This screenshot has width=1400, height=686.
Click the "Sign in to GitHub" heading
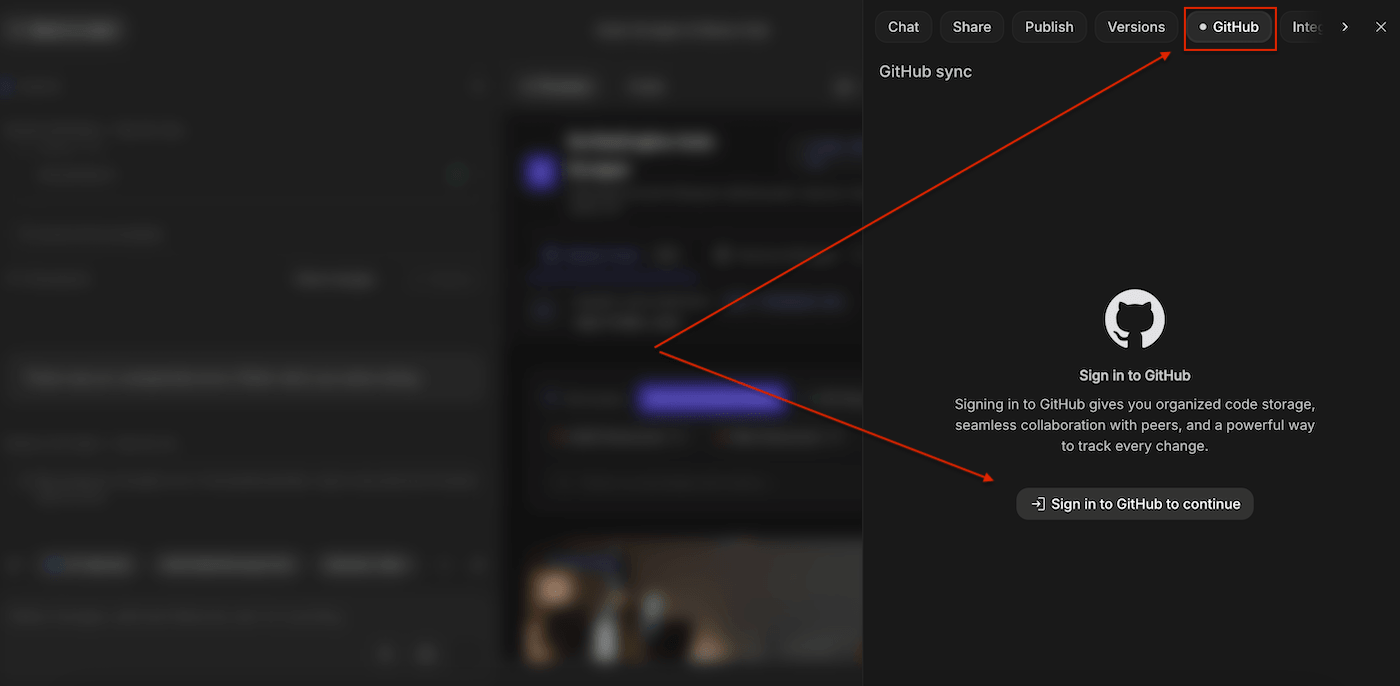pos(1135,376)
